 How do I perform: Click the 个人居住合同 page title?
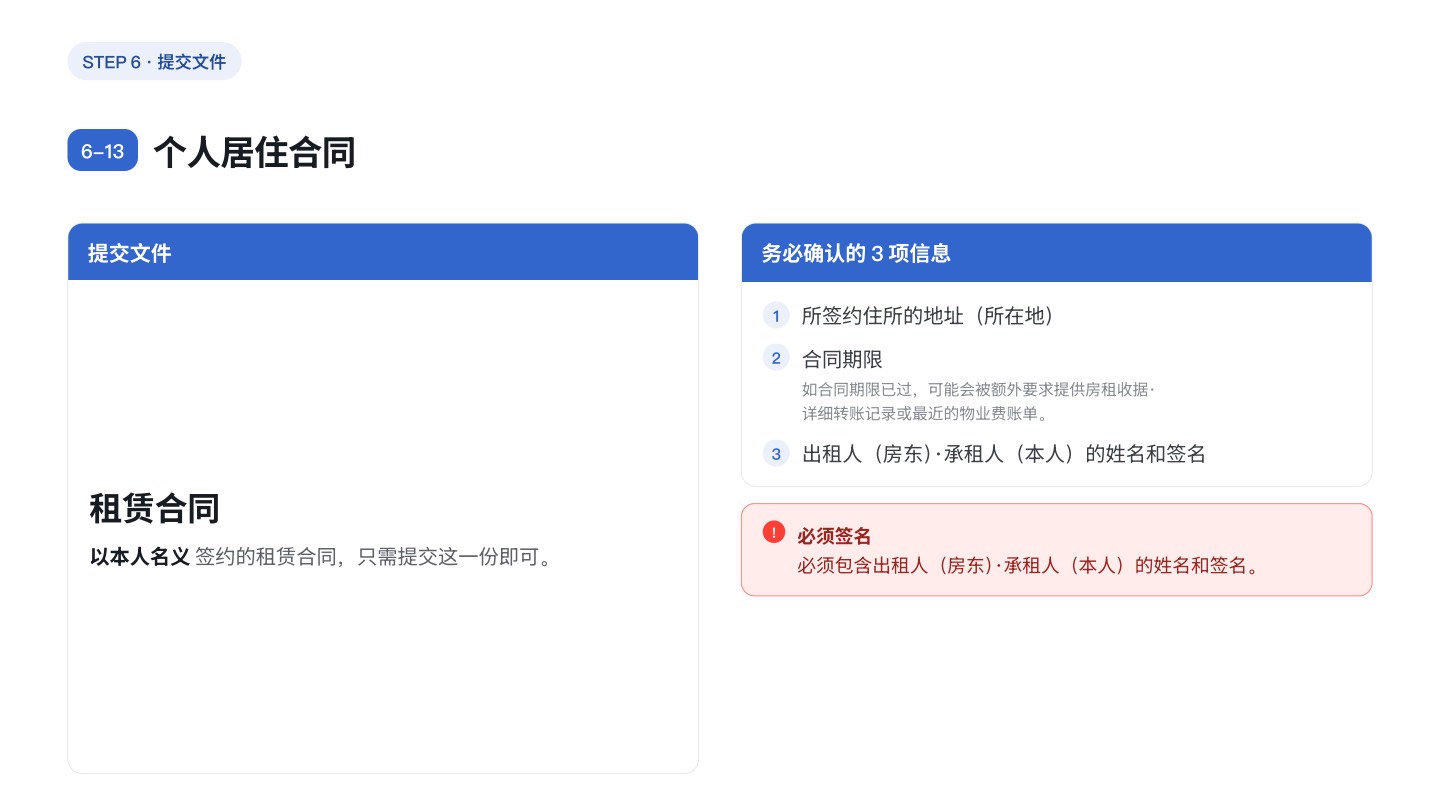(254, 152)
